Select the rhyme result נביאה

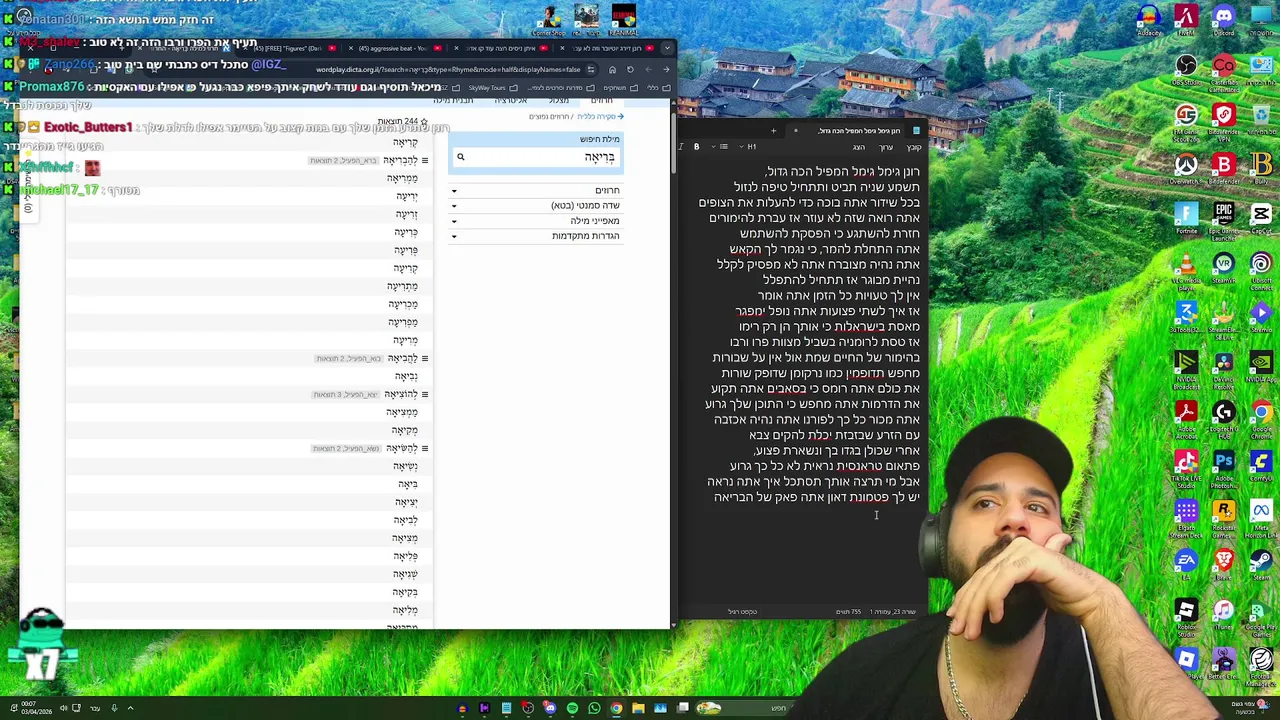tap(406, 376)
